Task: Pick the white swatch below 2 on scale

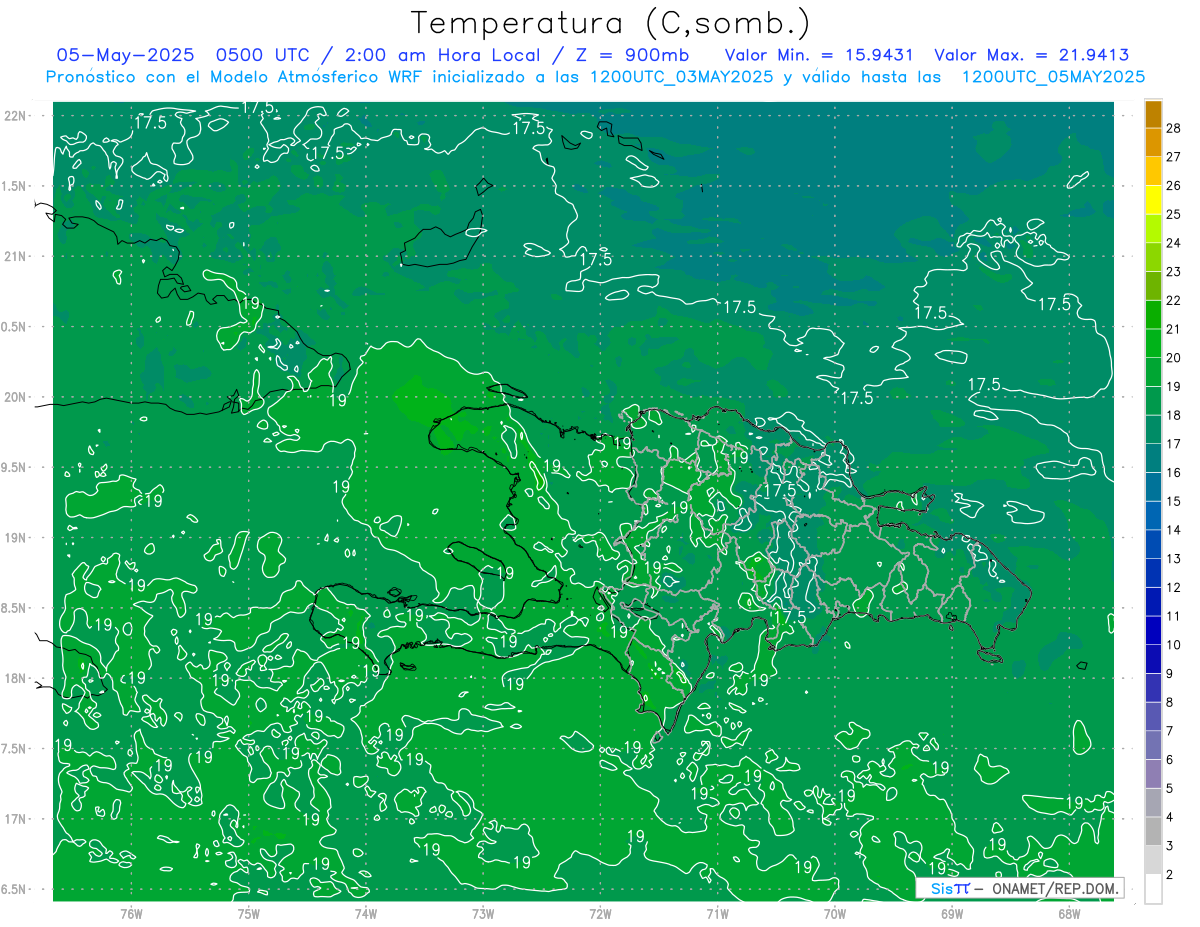Action: (x=1153, y=889)
